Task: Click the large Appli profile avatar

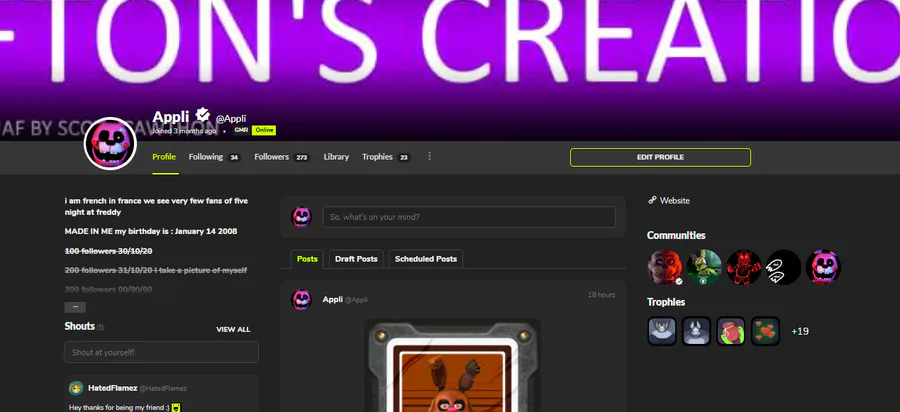Action: tap(110, 143)
